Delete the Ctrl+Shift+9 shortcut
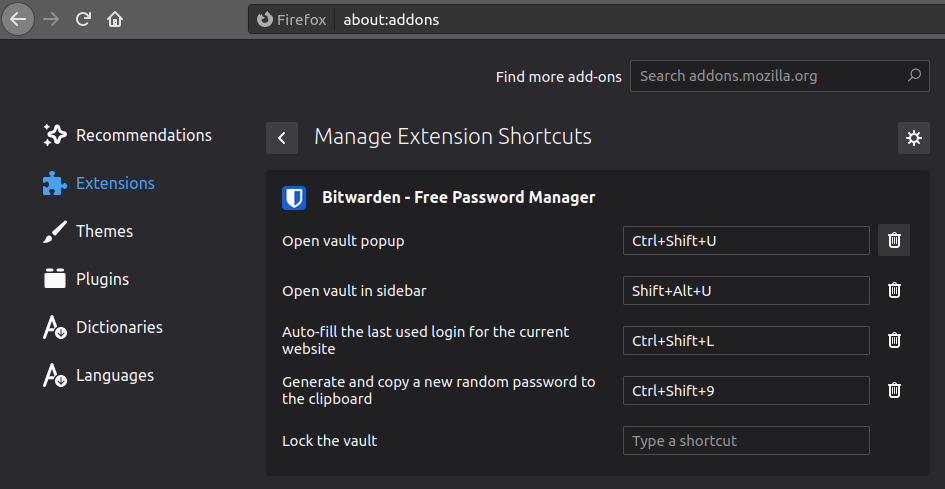Screen dimensions: 945x489 (894, 390)
